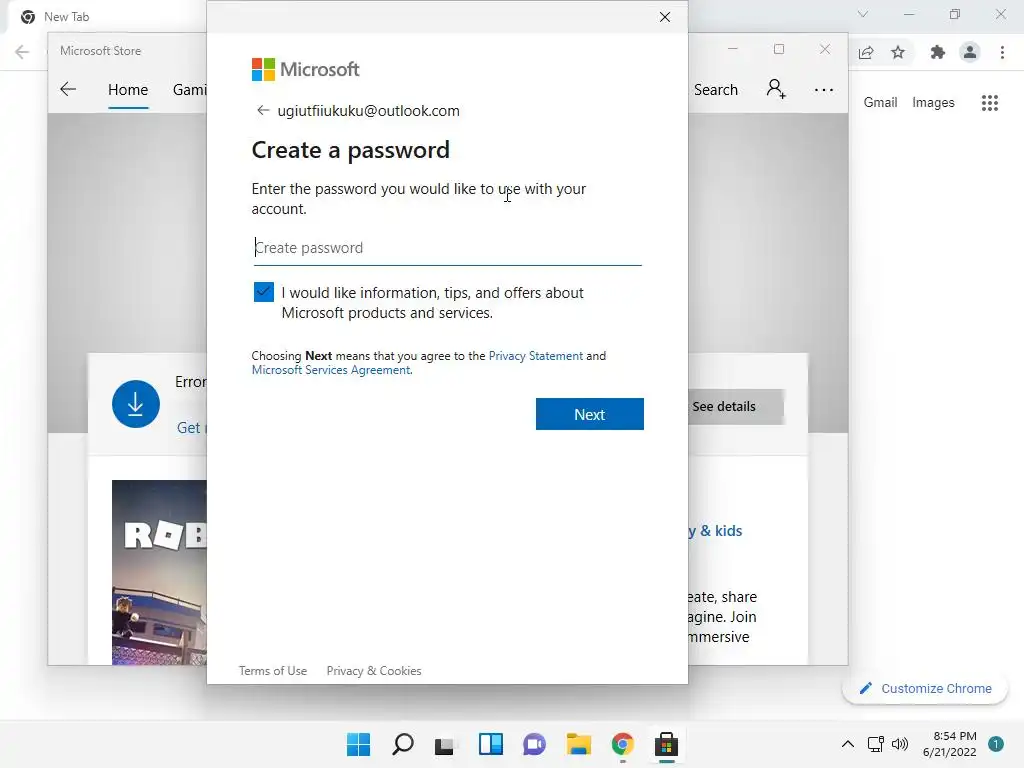Open the notification badge icon

[x=995, y=744]
